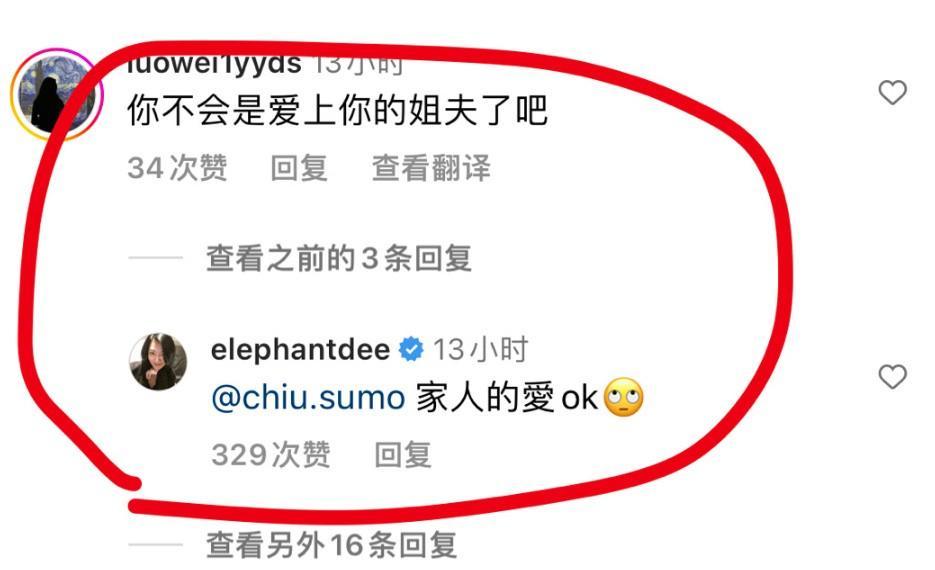Click 回复 under the luowei1yyds comment
935x570 pixels.
(299, 168)
